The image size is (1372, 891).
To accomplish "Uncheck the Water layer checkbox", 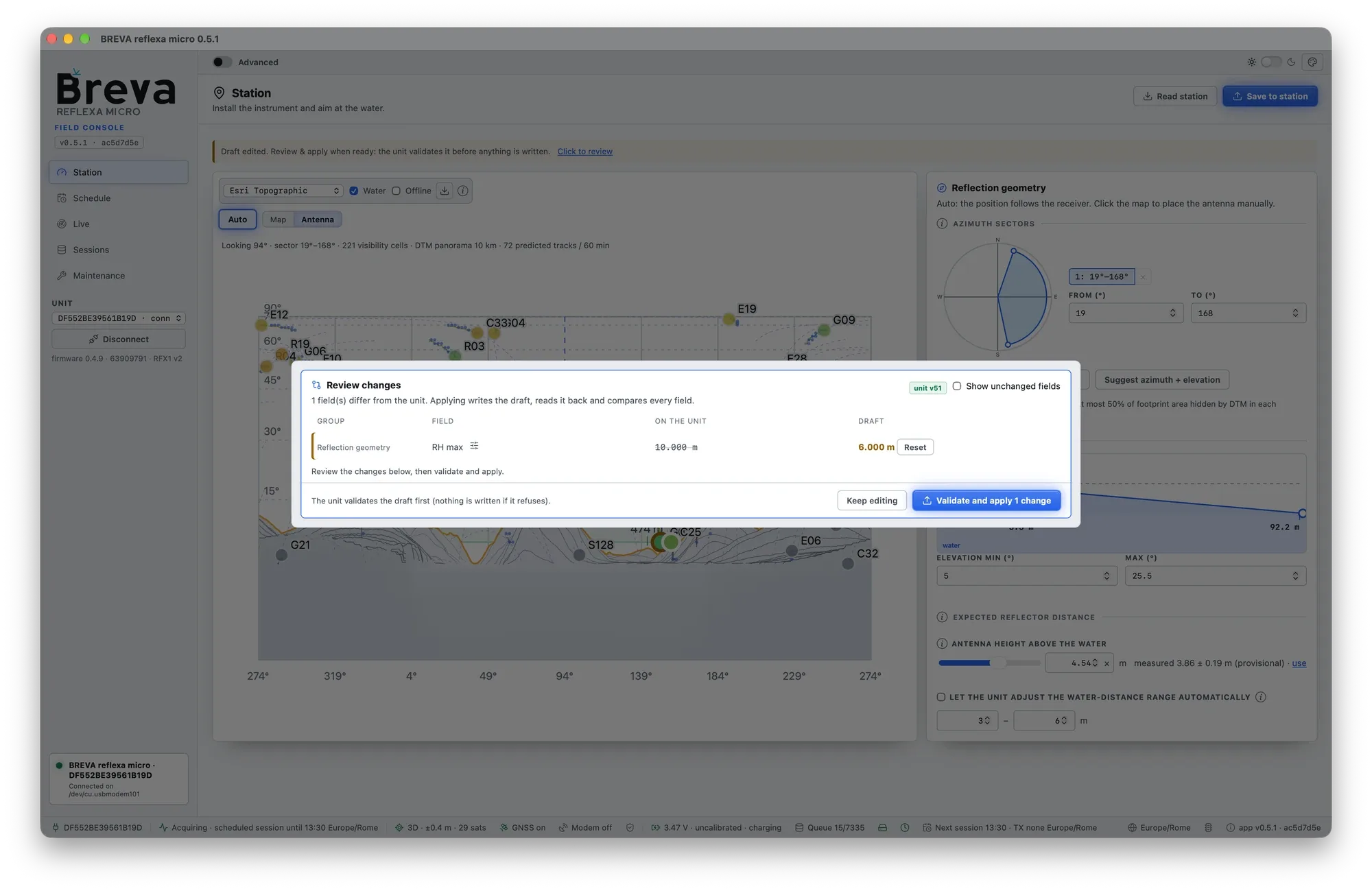I will 354,191.
